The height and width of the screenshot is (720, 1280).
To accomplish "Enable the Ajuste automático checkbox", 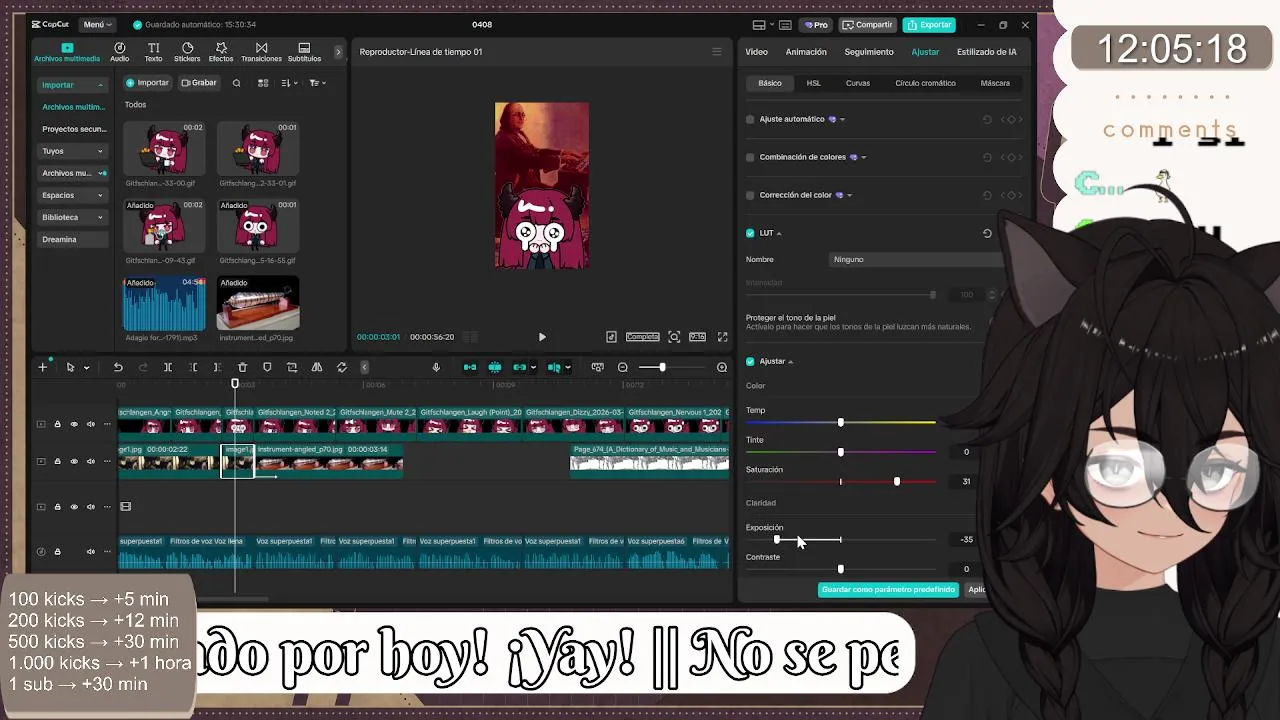I will (x=750, y=119).
